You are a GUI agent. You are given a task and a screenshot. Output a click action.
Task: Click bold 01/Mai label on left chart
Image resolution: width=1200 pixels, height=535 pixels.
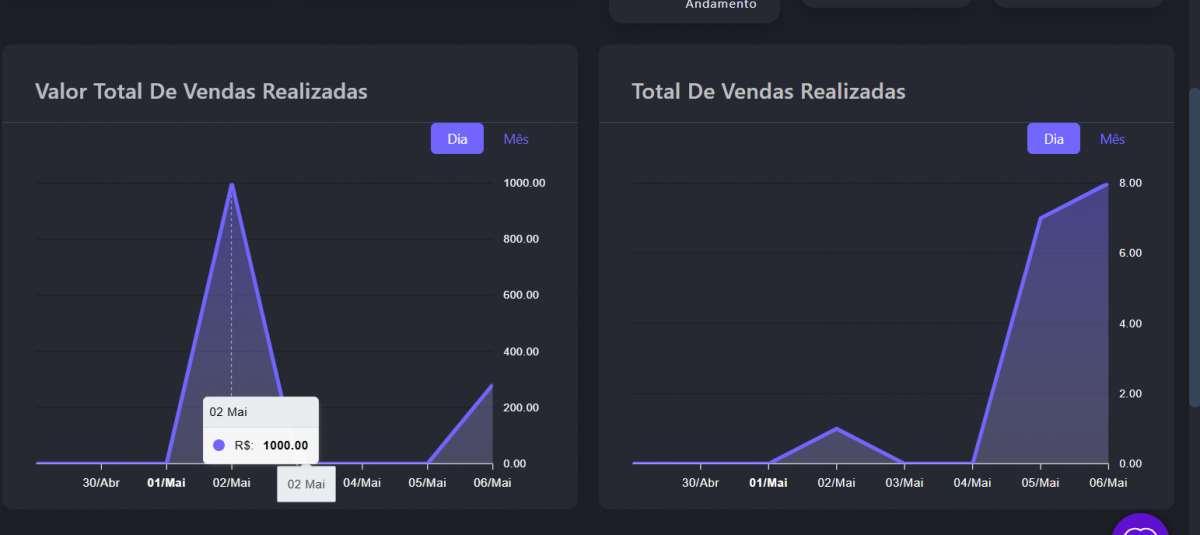tap(166, 483)
